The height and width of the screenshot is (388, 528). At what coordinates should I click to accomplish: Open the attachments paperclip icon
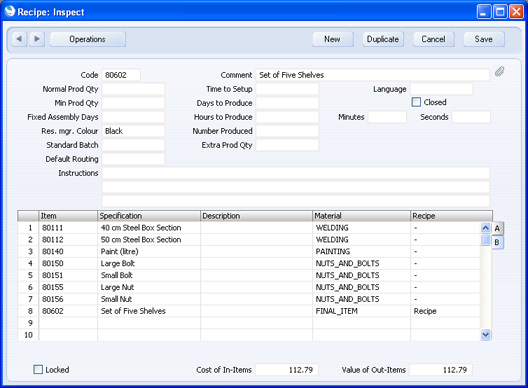coord(499,71)
